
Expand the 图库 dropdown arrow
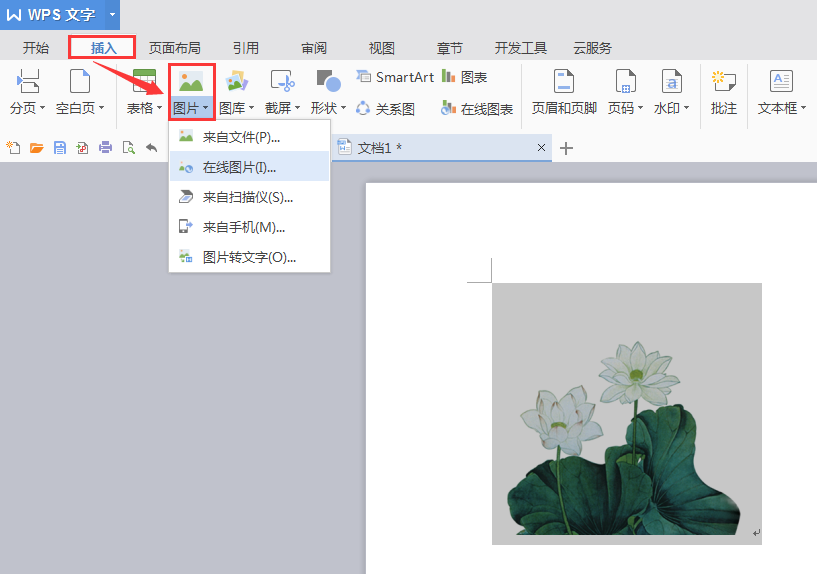(x=251, y=108)
